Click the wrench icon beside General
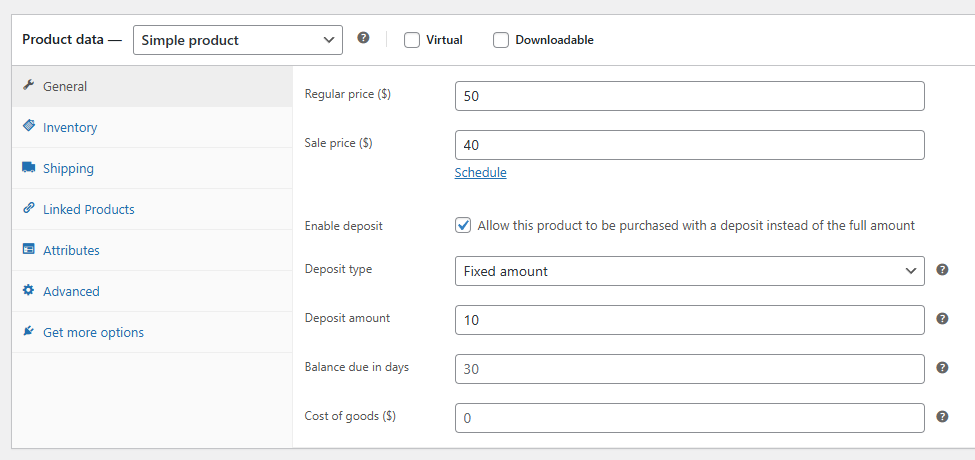Screen dimensions: 975x460 pos(28,85)
